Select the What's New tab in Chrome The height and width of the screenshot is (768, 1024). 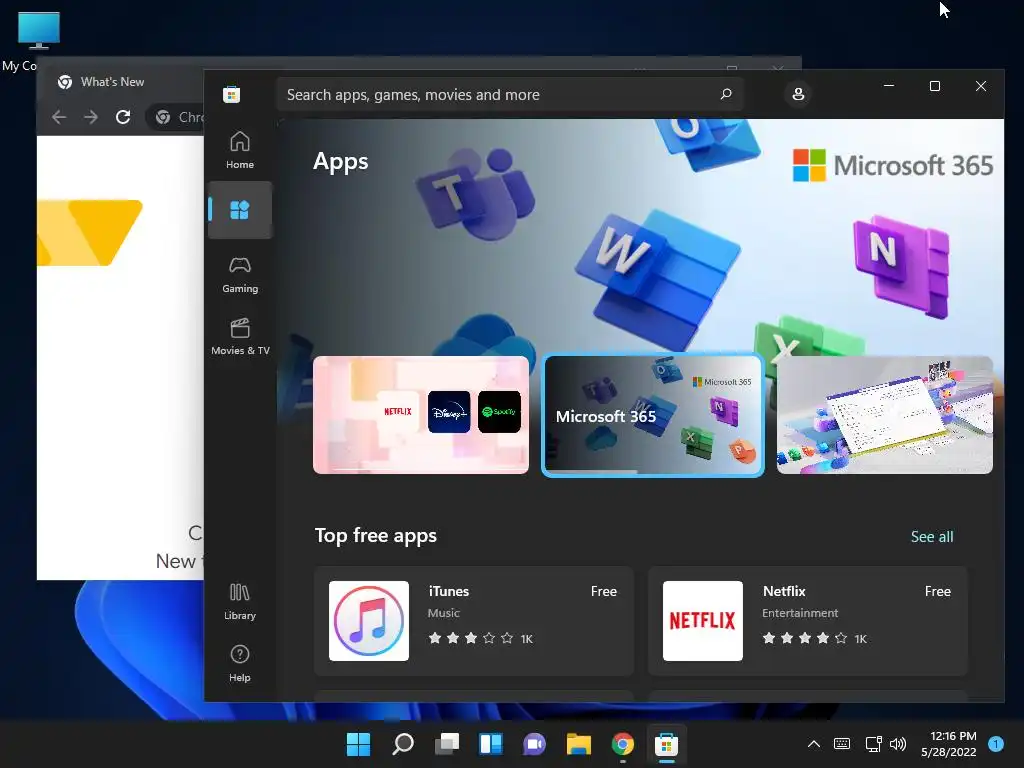click(111, 82)
